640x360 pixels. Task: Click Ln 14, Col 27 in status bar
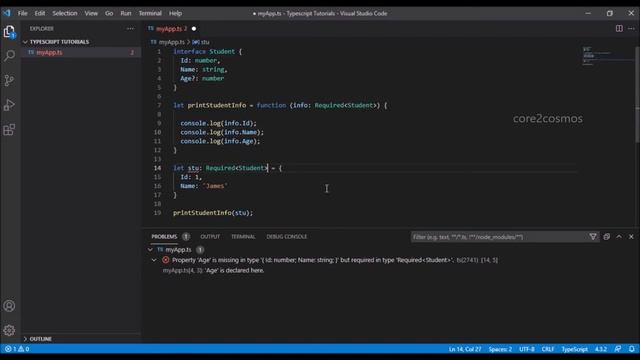tap(465, 349)
